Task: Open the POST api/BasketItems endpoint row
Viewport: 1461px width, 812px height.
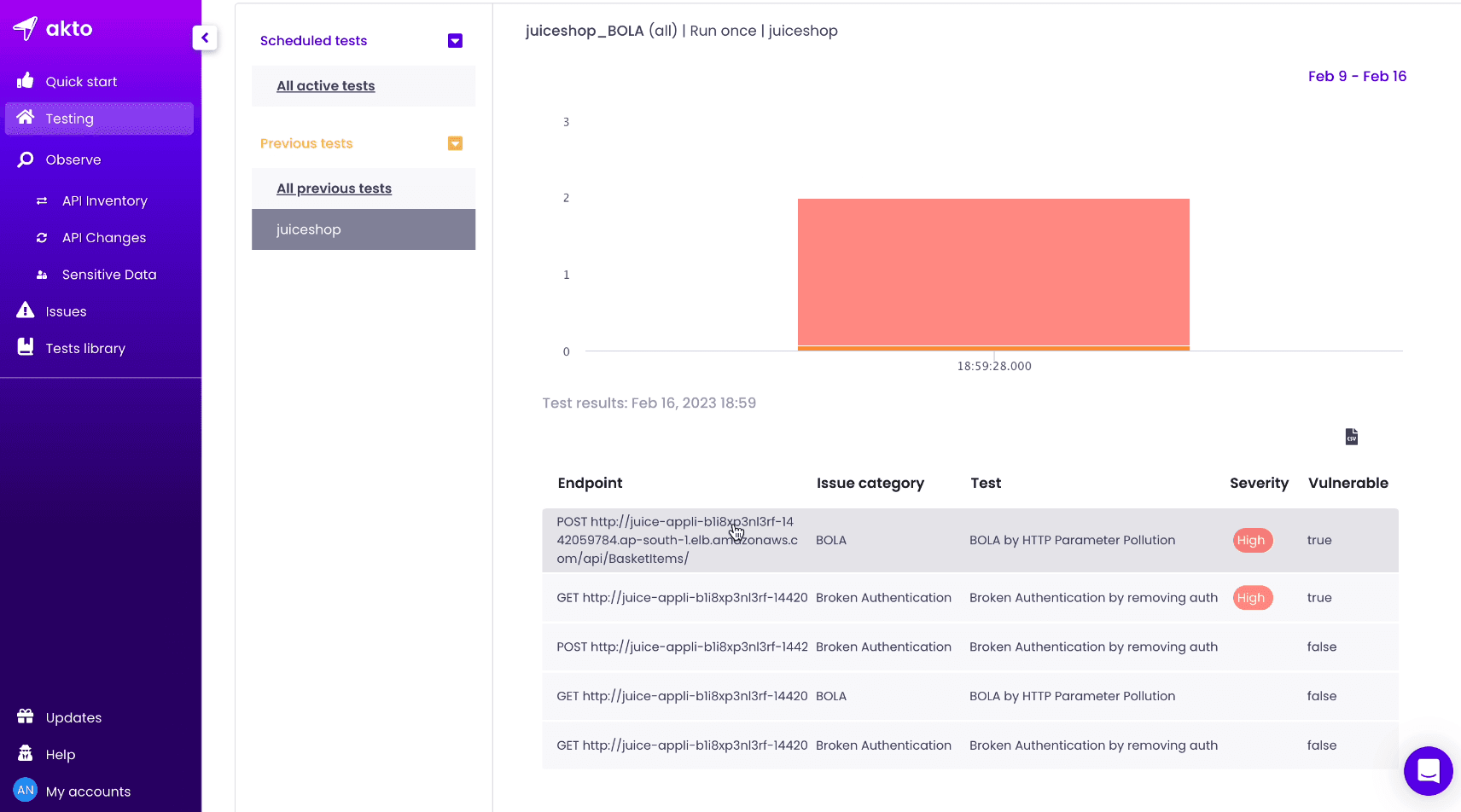Action: point(970,540)
